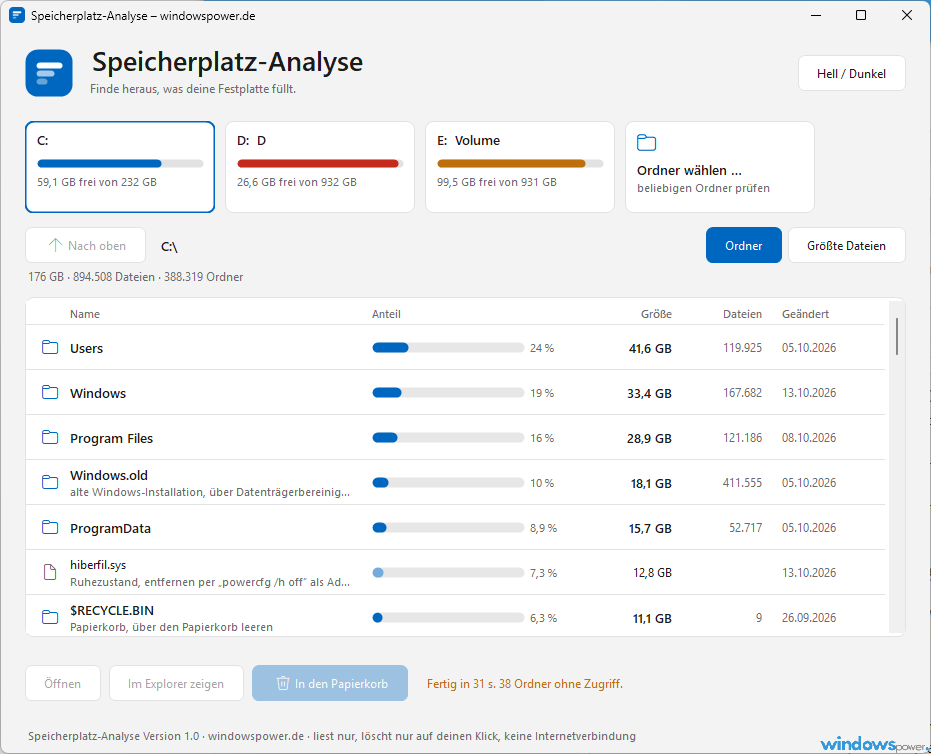Click the hiberfil.sys 7,3 % share bar

[x=448, y=572]
